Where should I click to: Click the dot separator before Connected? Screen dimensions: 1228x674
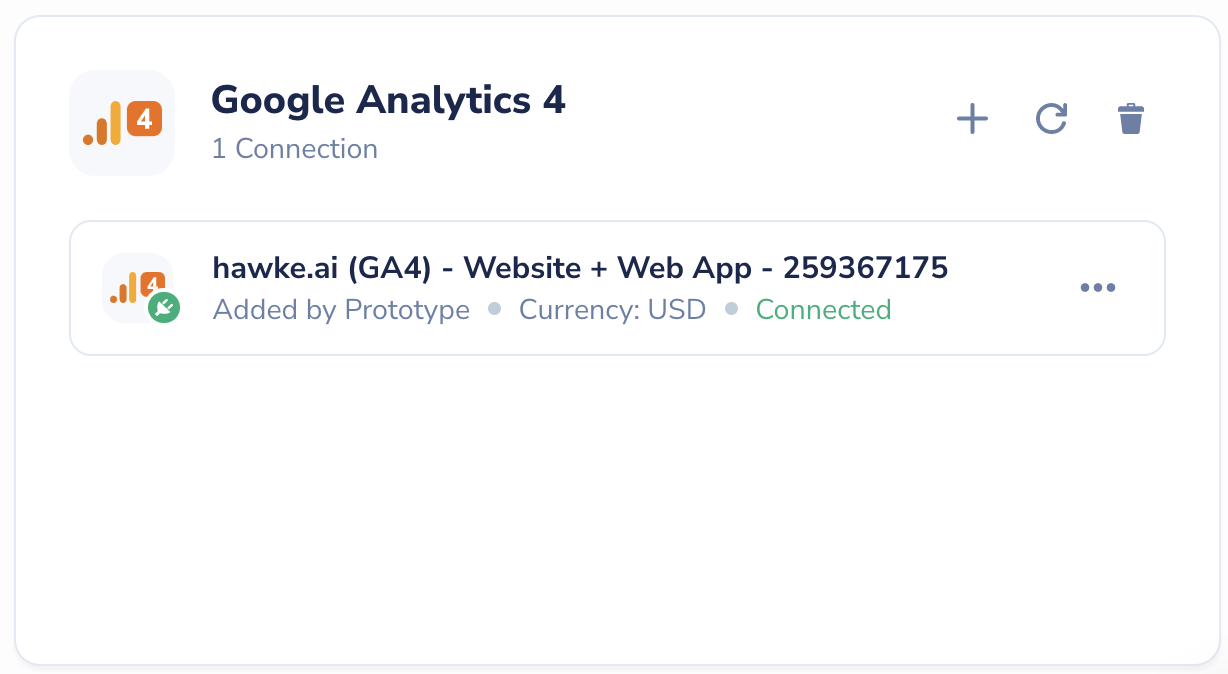[731, 310]
